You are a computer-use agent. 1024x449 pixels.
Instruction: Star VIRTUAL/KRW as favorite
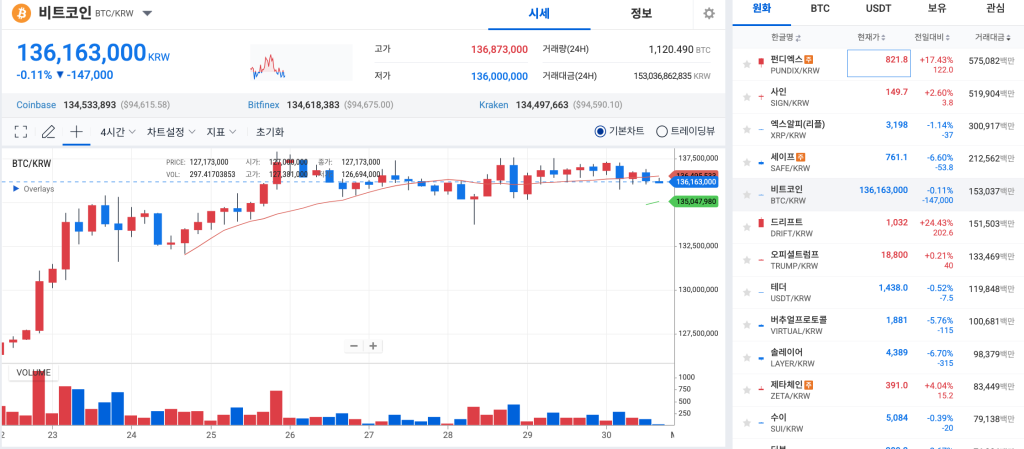tap(746, 325)
